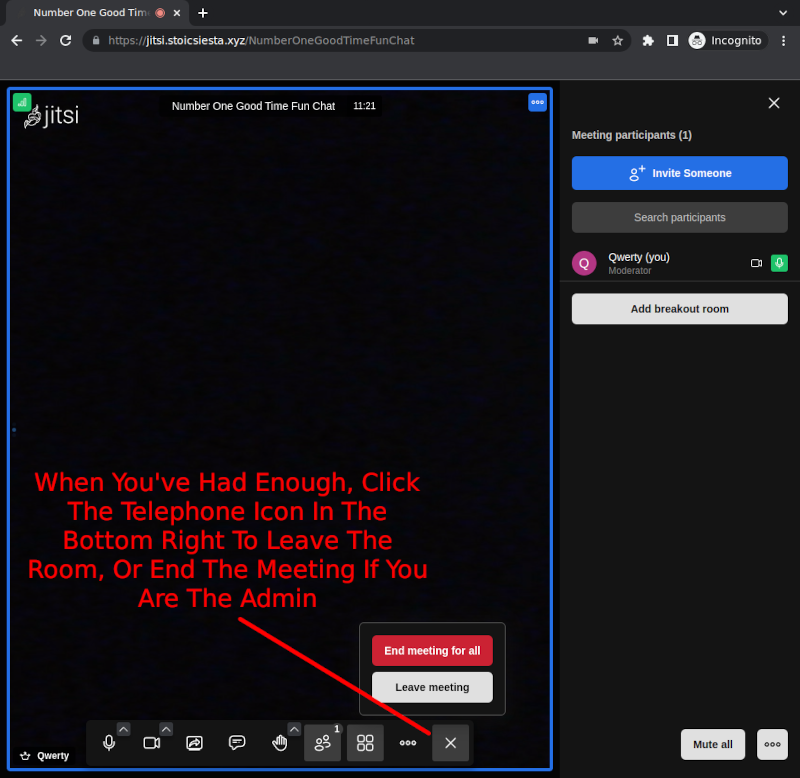Toggle the participants pane button
This screenshot has width=800, height=778.
point(322,743)
